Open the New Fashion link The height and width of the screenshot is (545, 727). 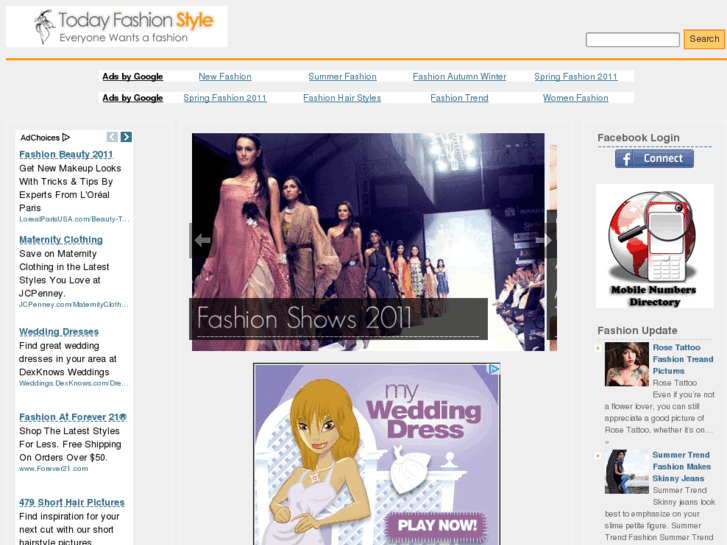pyautogui.click(x=225, y=77)
